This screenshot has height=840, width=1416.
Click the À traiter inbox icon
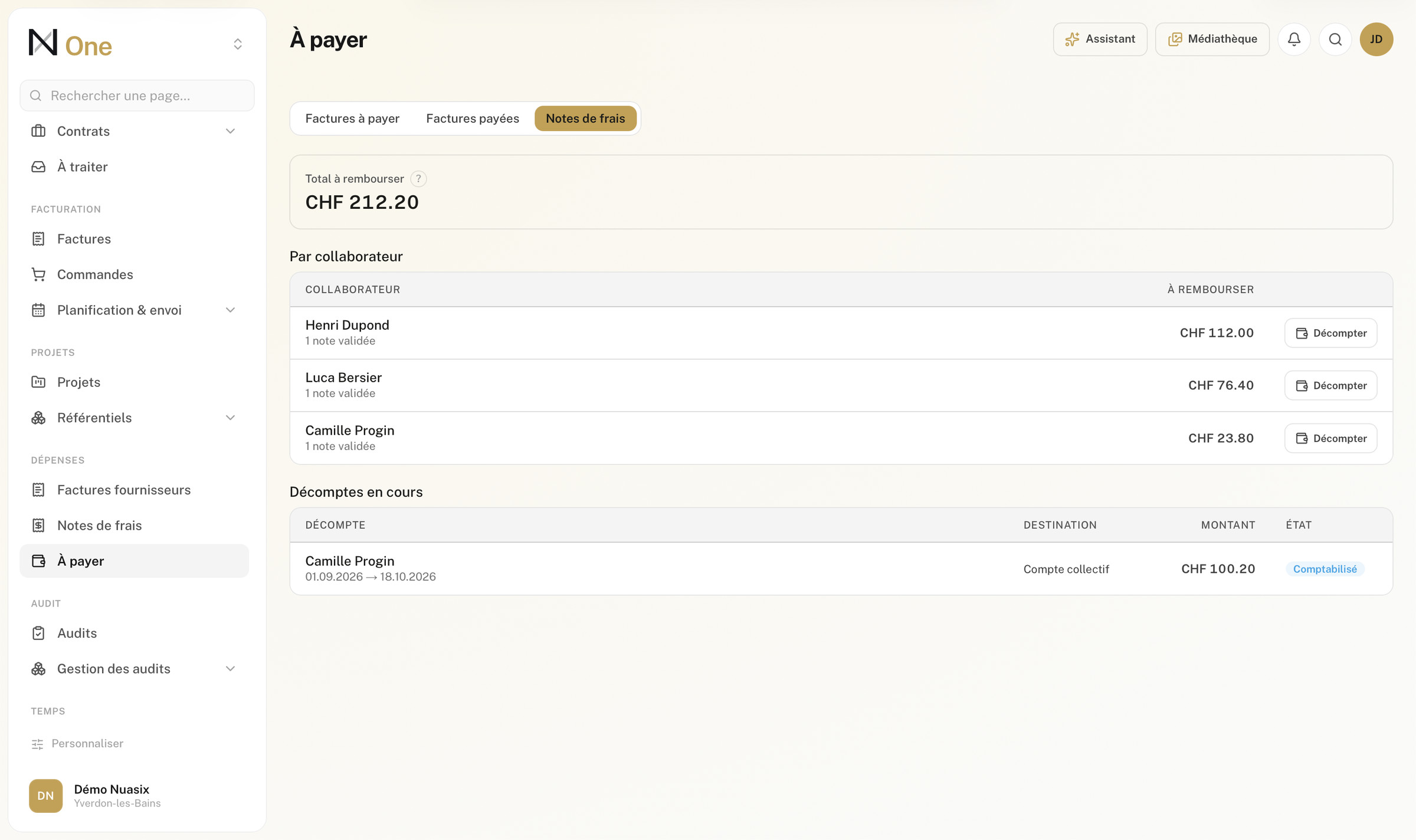(x=38, y=167)
